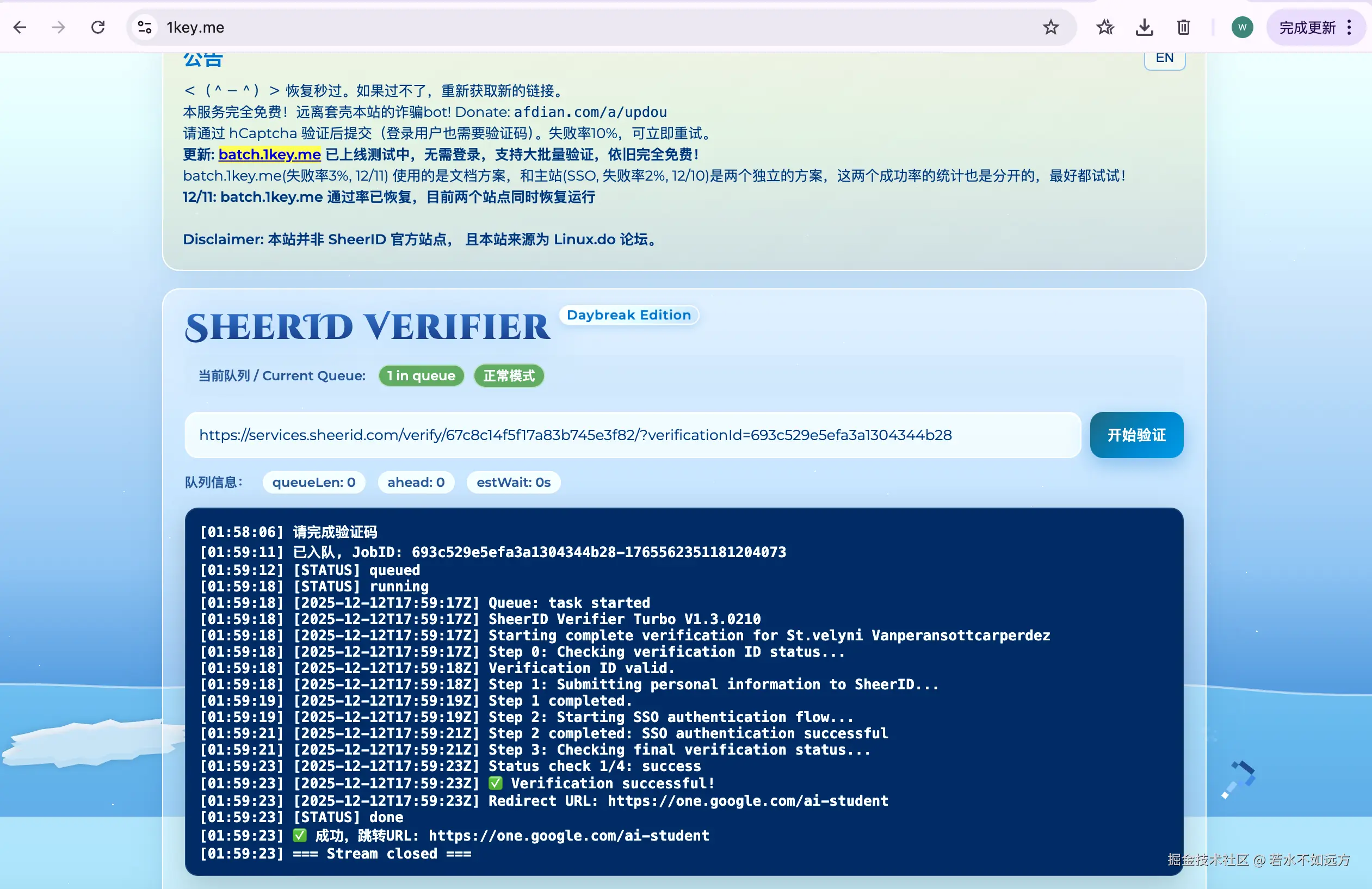
Task: Click the 正常模式 mode badge
Action: tap(509, 376)
